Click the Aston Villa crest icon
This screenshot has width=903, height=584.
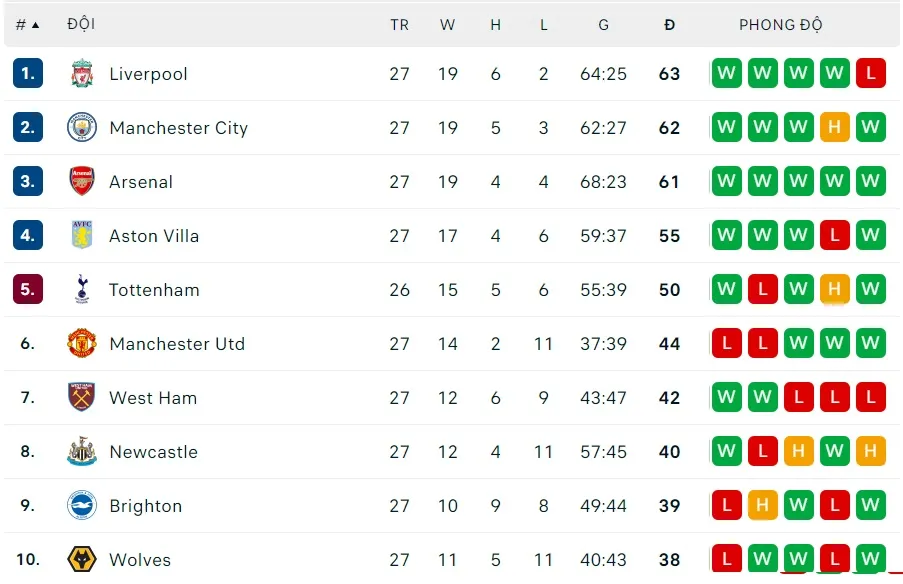pyautogui.click(x=82, y=236)
